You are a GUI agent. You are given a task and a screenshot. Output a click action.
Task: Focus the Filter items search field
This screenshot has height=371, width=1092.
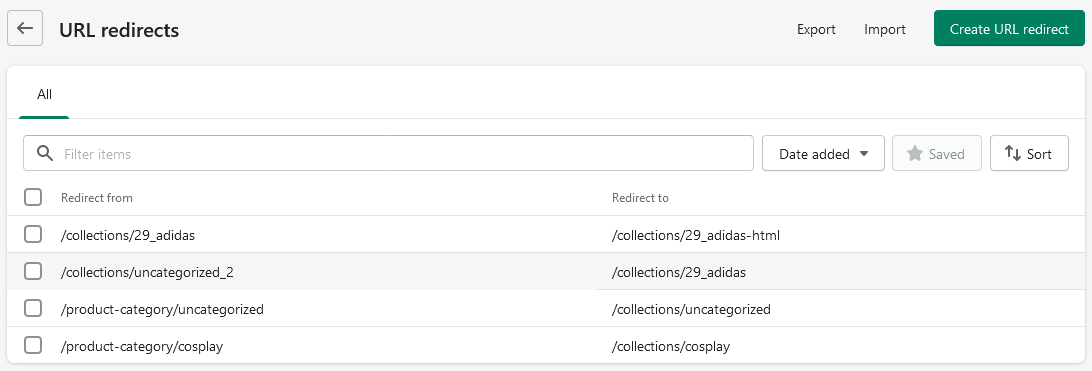coord(388,153)
